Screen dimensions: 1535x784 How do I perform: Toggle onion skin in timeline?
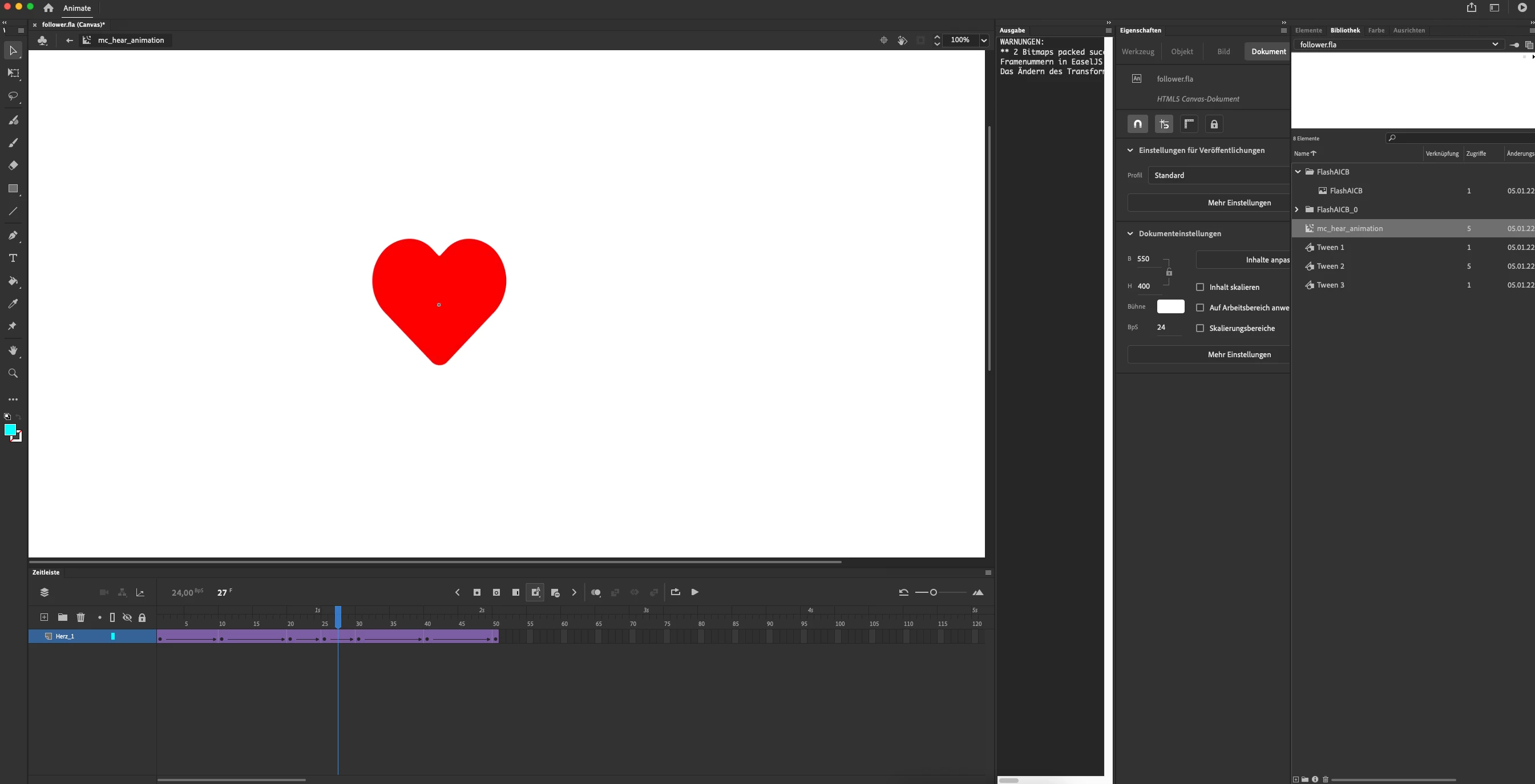click(595, 593)
